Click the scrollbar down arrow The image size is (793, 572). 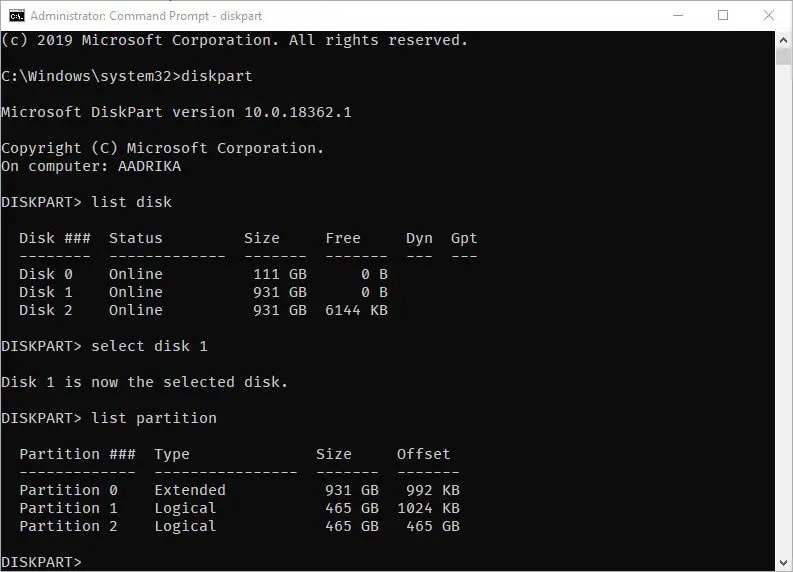pyautogui.click(x=784, y=563)
